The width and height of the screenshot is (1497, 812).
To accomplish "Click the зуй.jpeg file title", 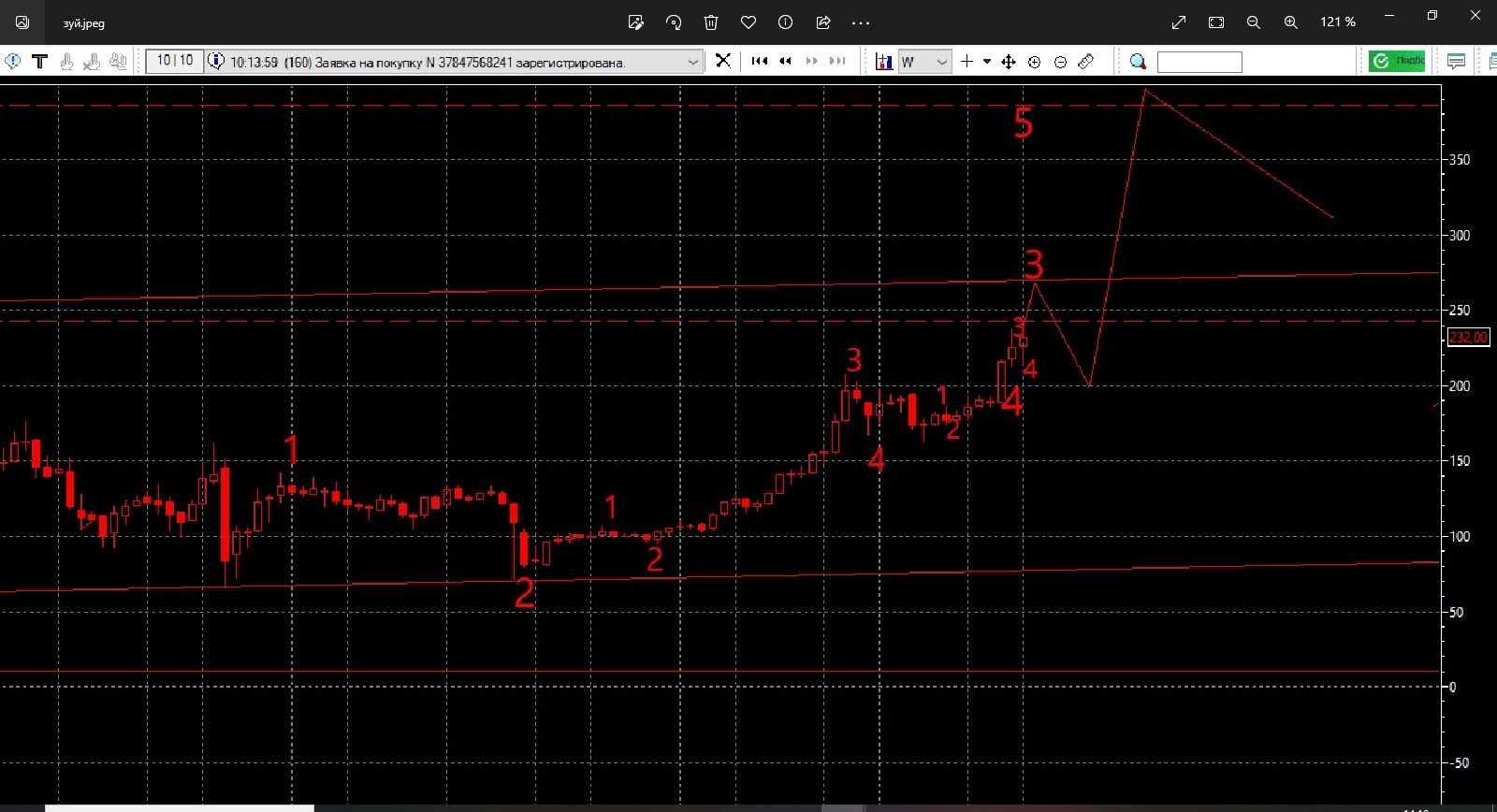I will click(x=83, y=23).
